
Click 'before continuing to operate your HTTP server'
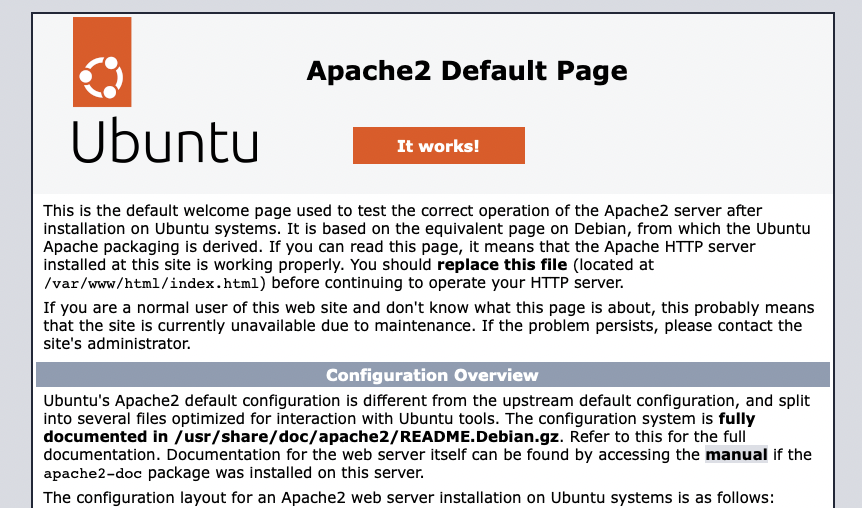coord(448,283)
